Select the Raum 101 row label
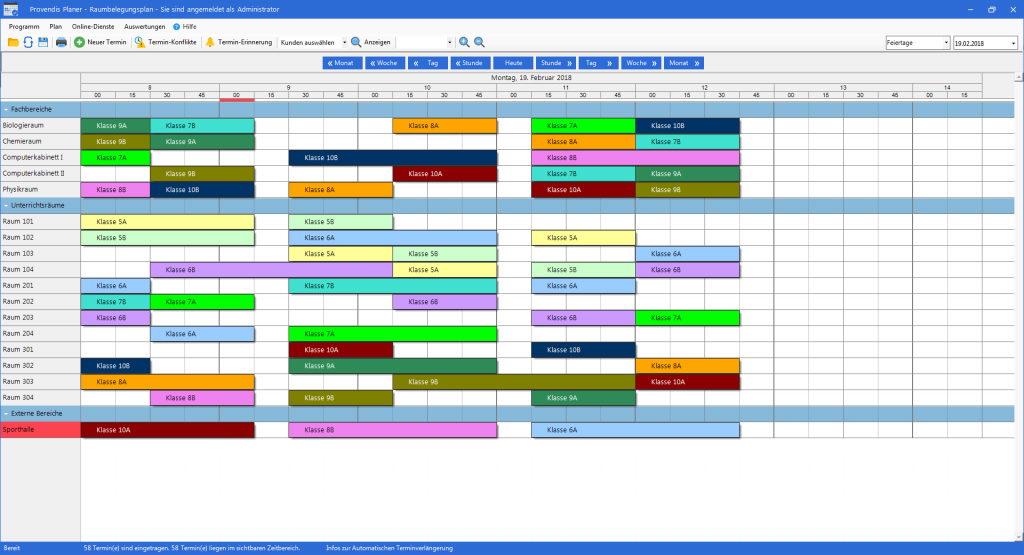This screenshot has width=1024, height=555. pos(40,221)
